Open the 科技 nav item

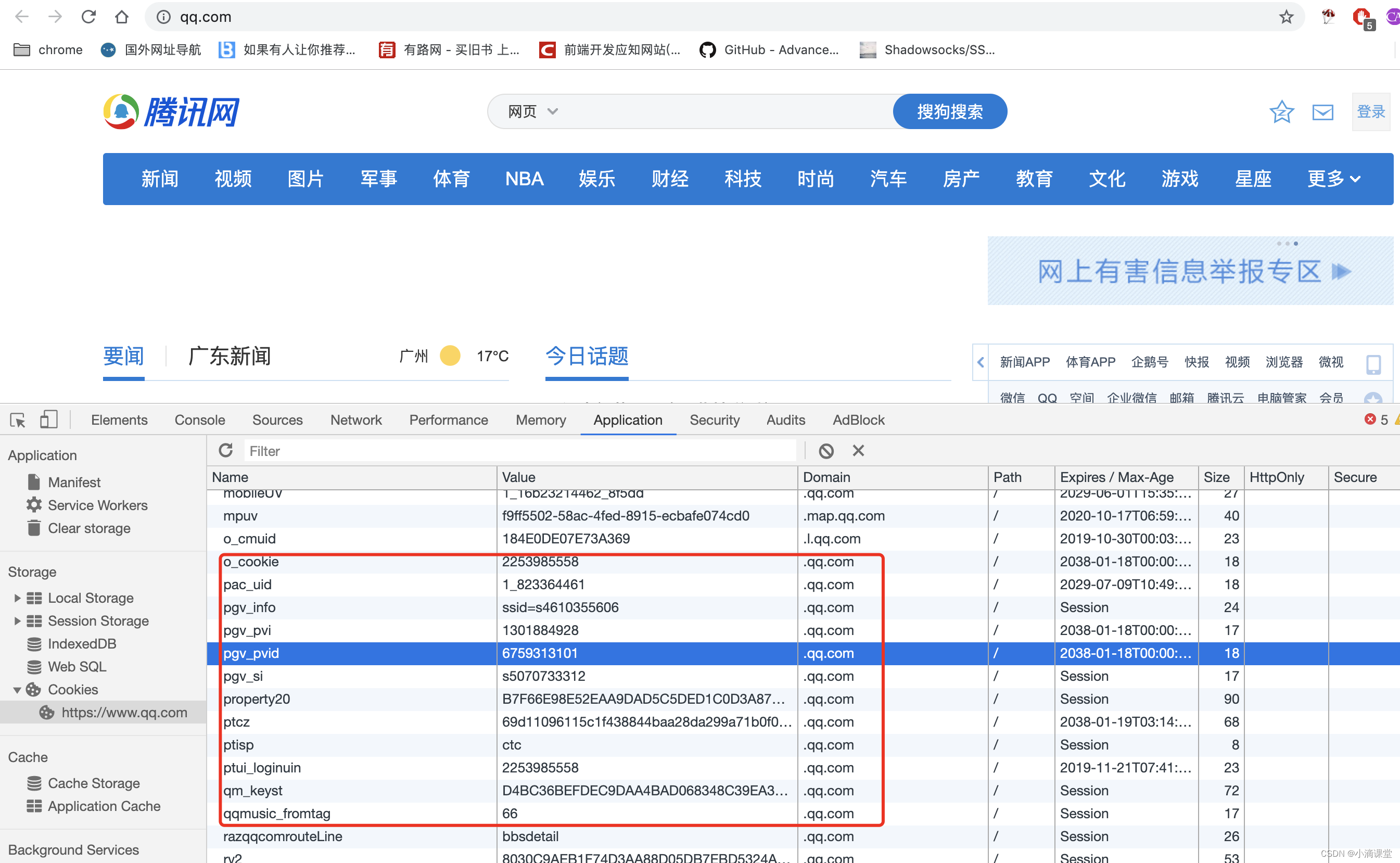(x=743, y=179)
